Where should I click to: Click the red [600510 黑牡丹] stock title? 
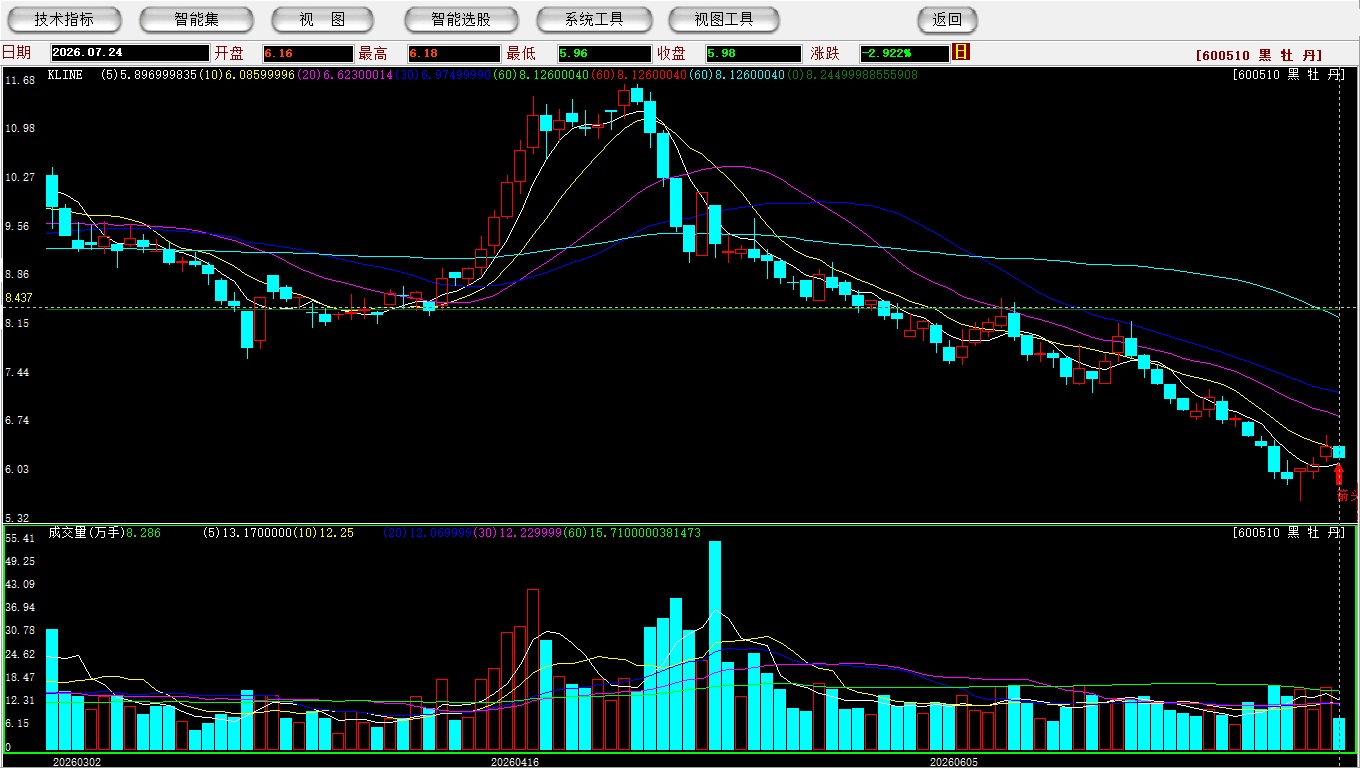[1258, 56]
